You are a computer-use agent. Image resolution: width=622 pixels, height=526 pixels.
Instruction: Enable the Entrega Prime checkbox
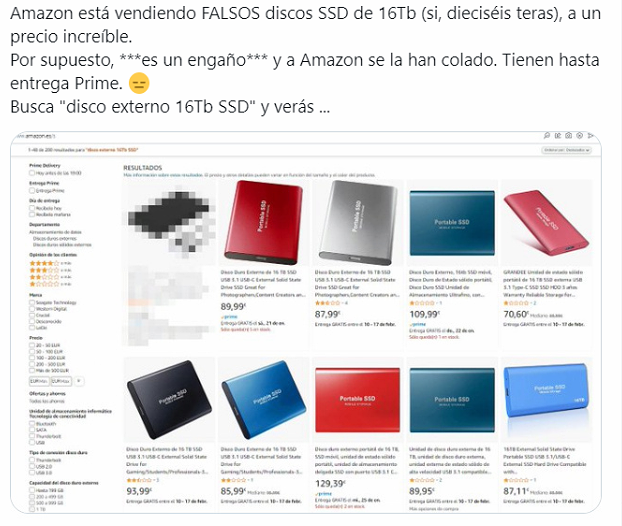click(x=32, y=191)
